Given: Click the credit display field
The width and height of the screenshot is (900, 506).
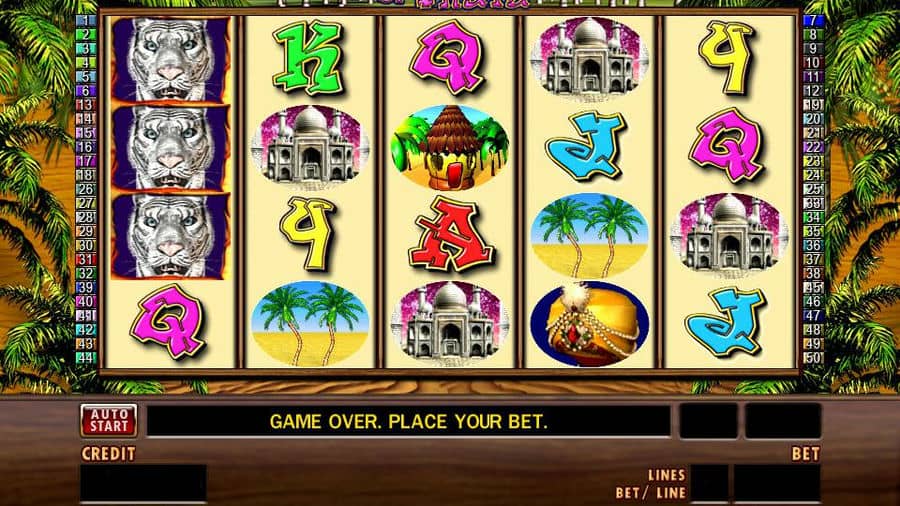Looking at the screenshot, I should coord(143,483).
